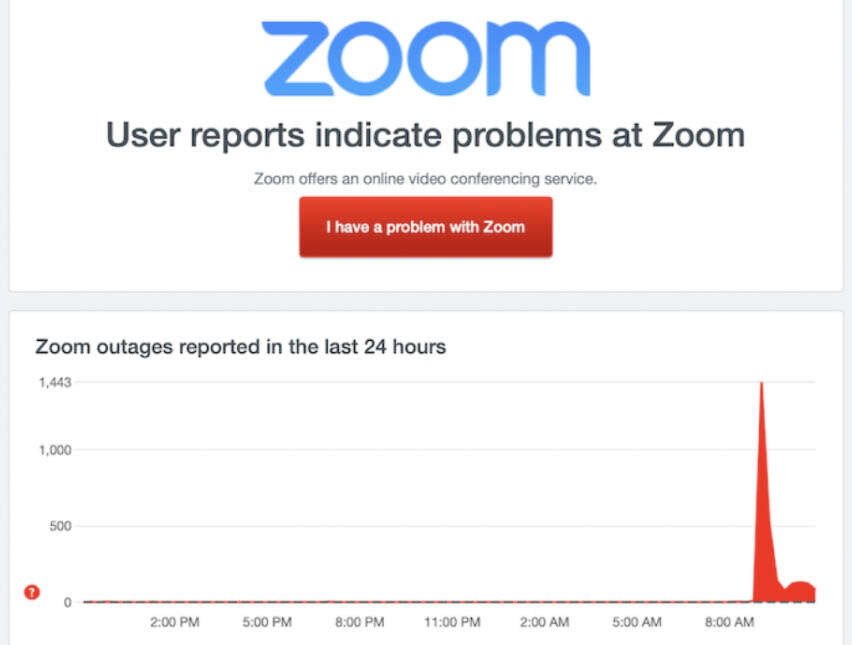
Task: Click the red question mark help icon
Action: [31, 592]
